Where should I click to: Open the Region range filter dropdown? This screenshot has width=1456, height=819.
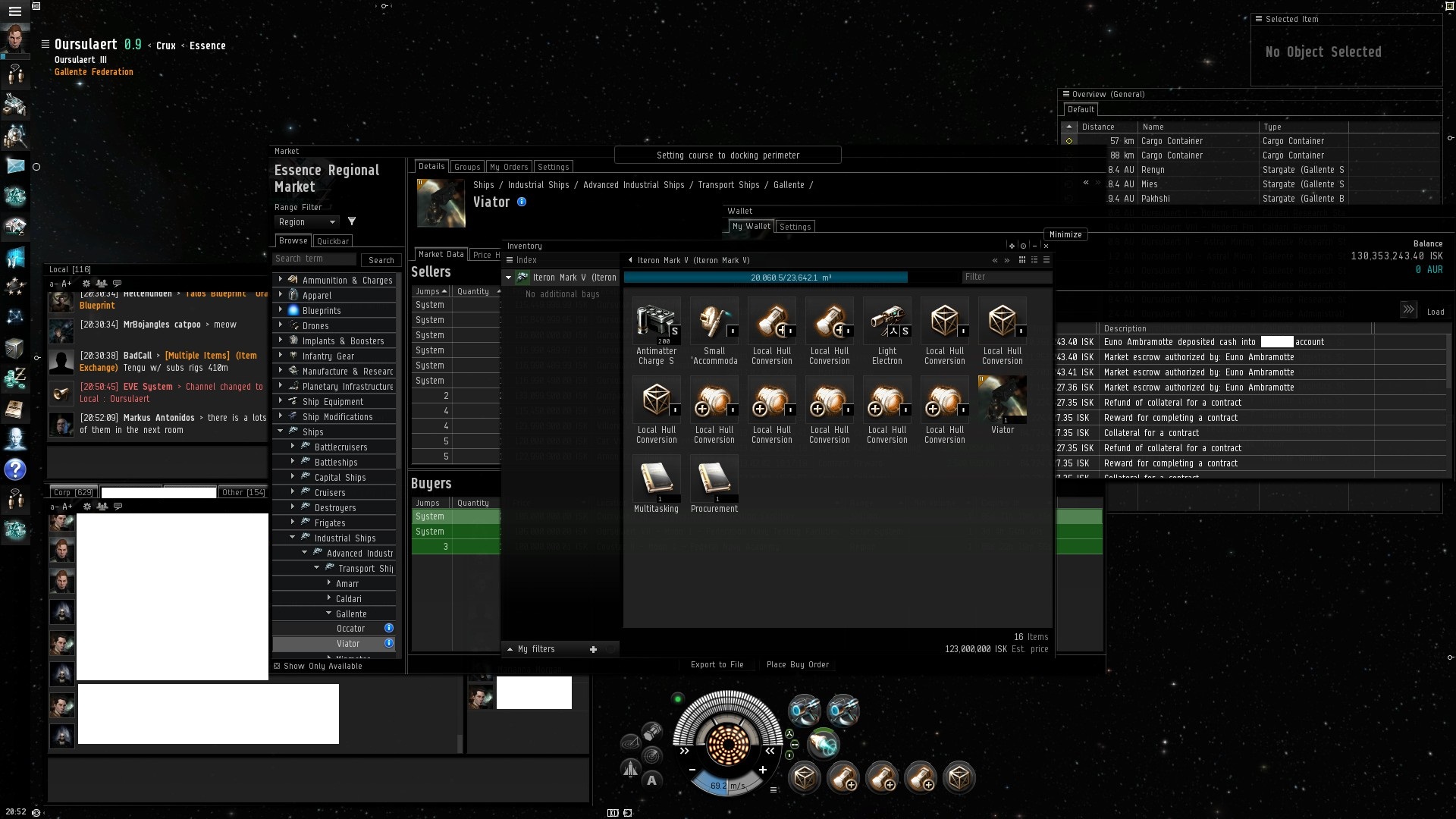click(306, 222)
